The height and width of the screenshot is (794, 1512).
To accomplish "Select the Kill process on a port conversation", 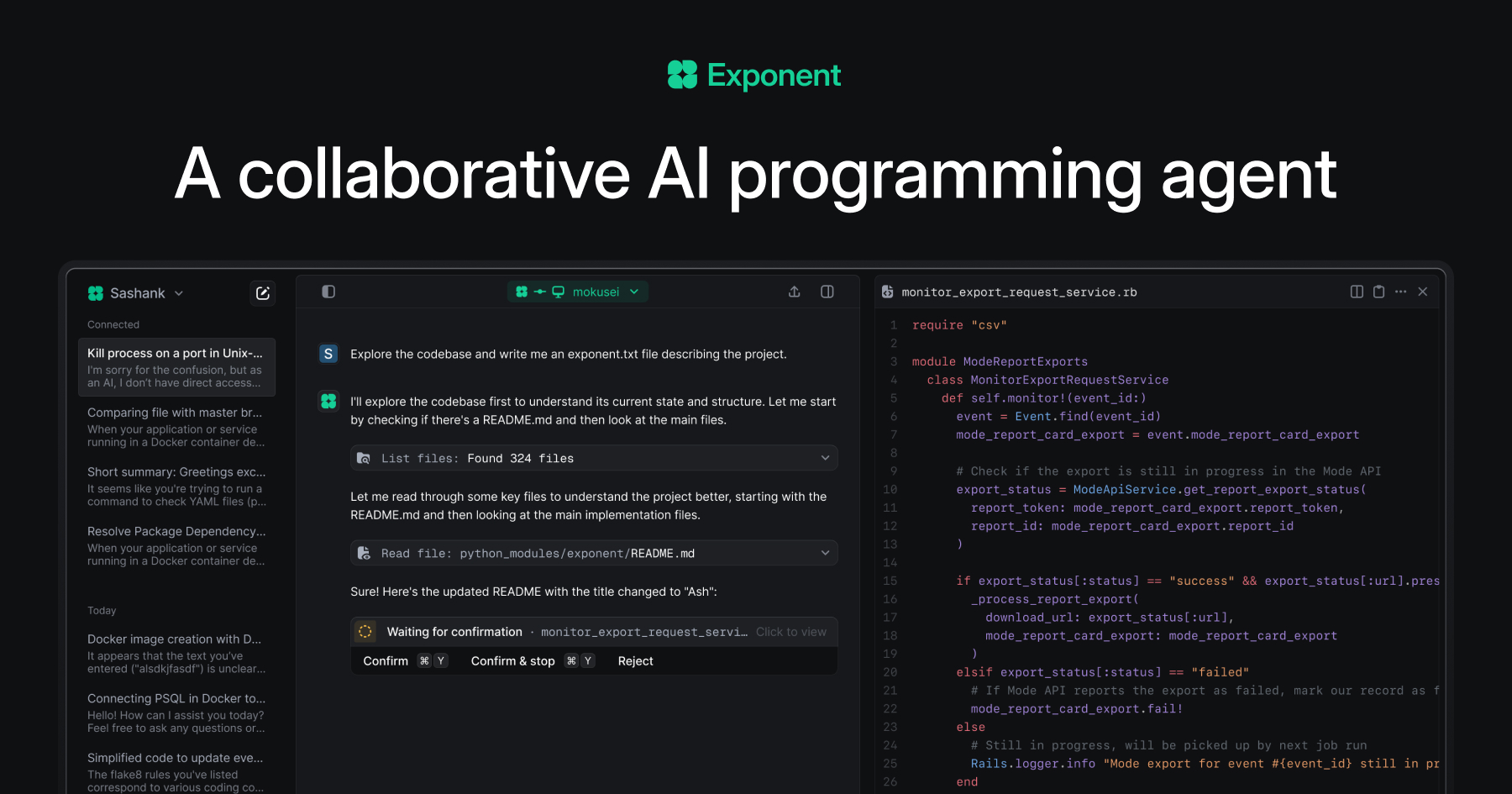I will point(176,367).
